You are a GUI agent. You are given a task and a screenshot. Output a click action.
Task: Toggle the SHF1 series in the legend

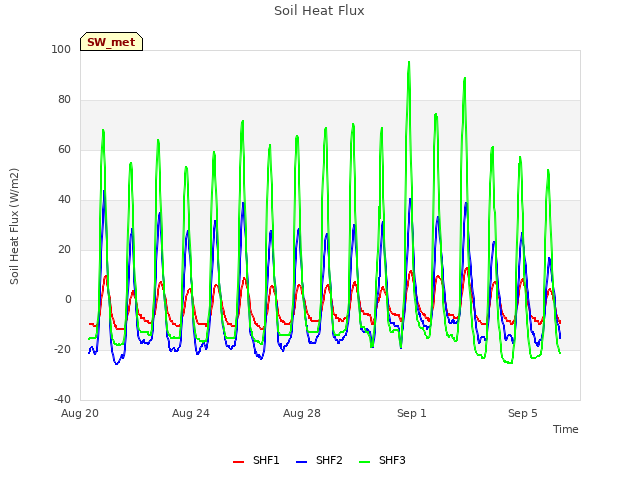pos(256,460)
